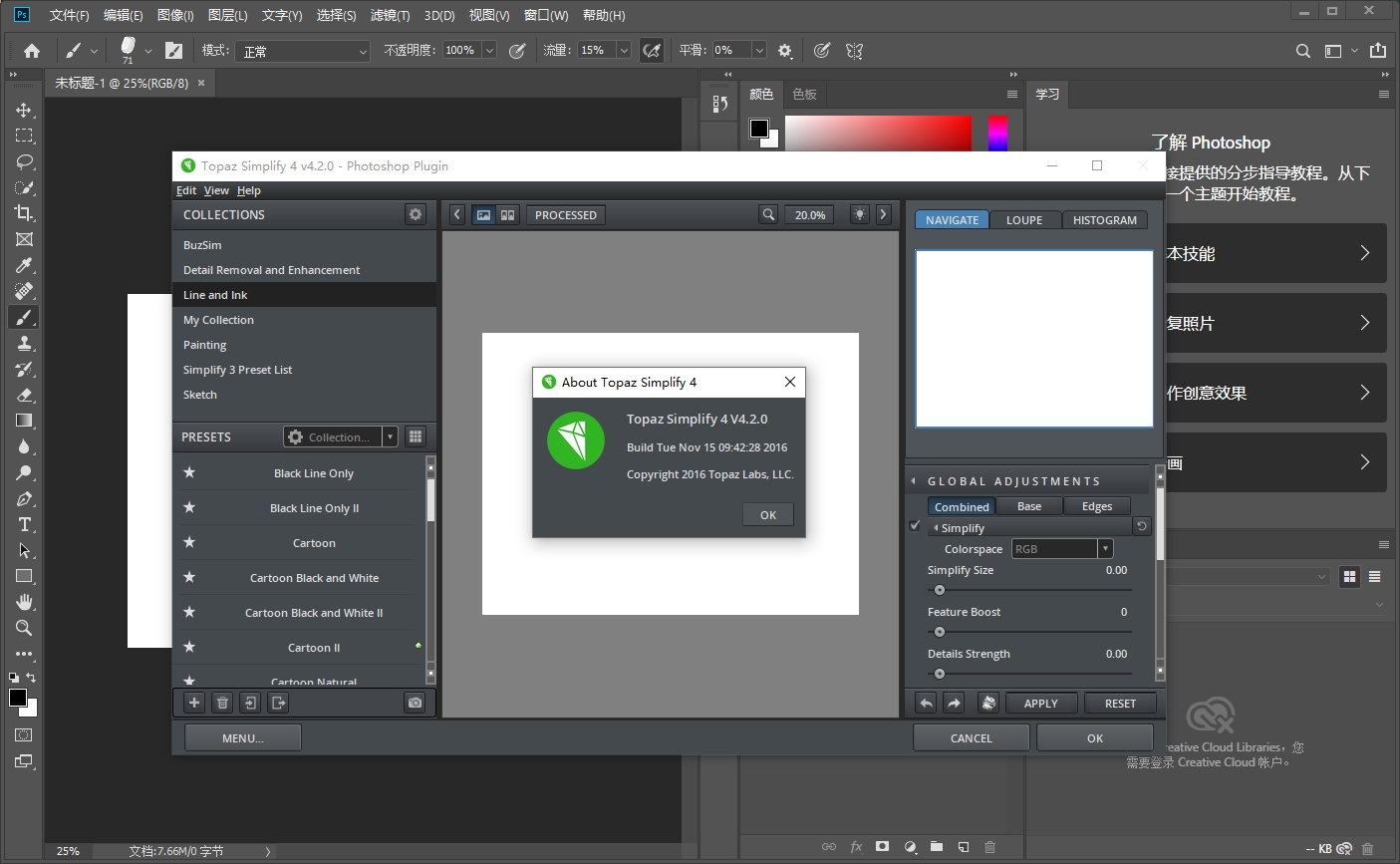Image resolution: width=1400 pixels, height=864 pixels.
Task: Open the plugin Help menu
Action: 249,190
